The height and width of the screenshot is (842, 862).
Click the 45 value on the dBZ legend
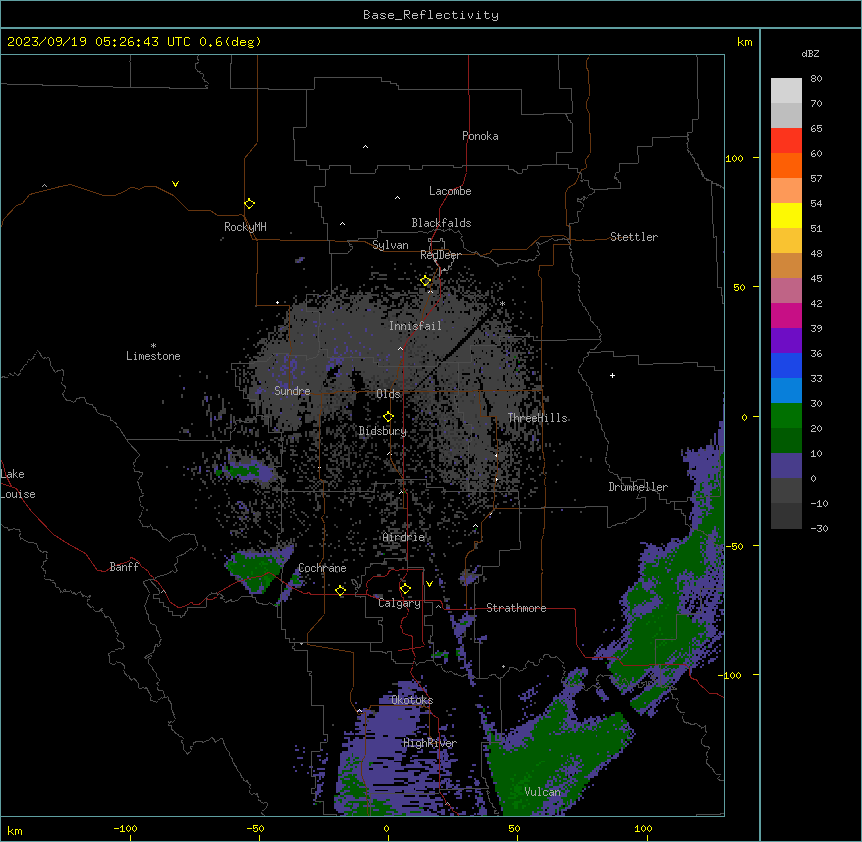point(816,279)
